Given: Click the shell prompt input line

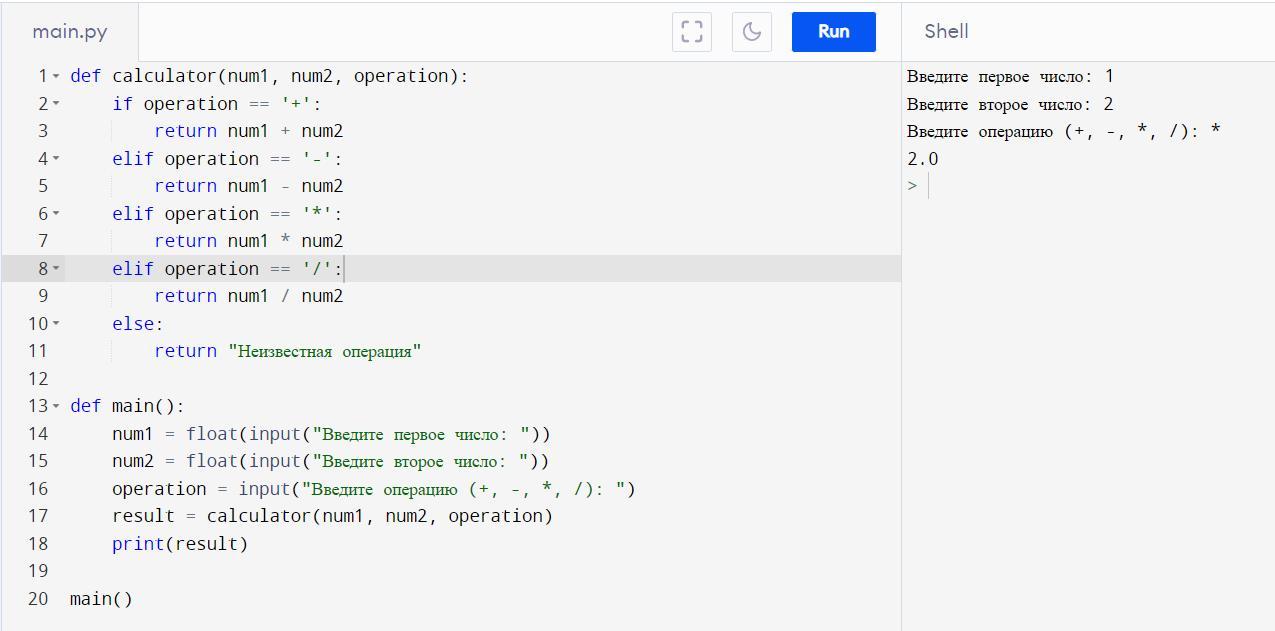Looking at the screenshot, I should [1000, 186].
